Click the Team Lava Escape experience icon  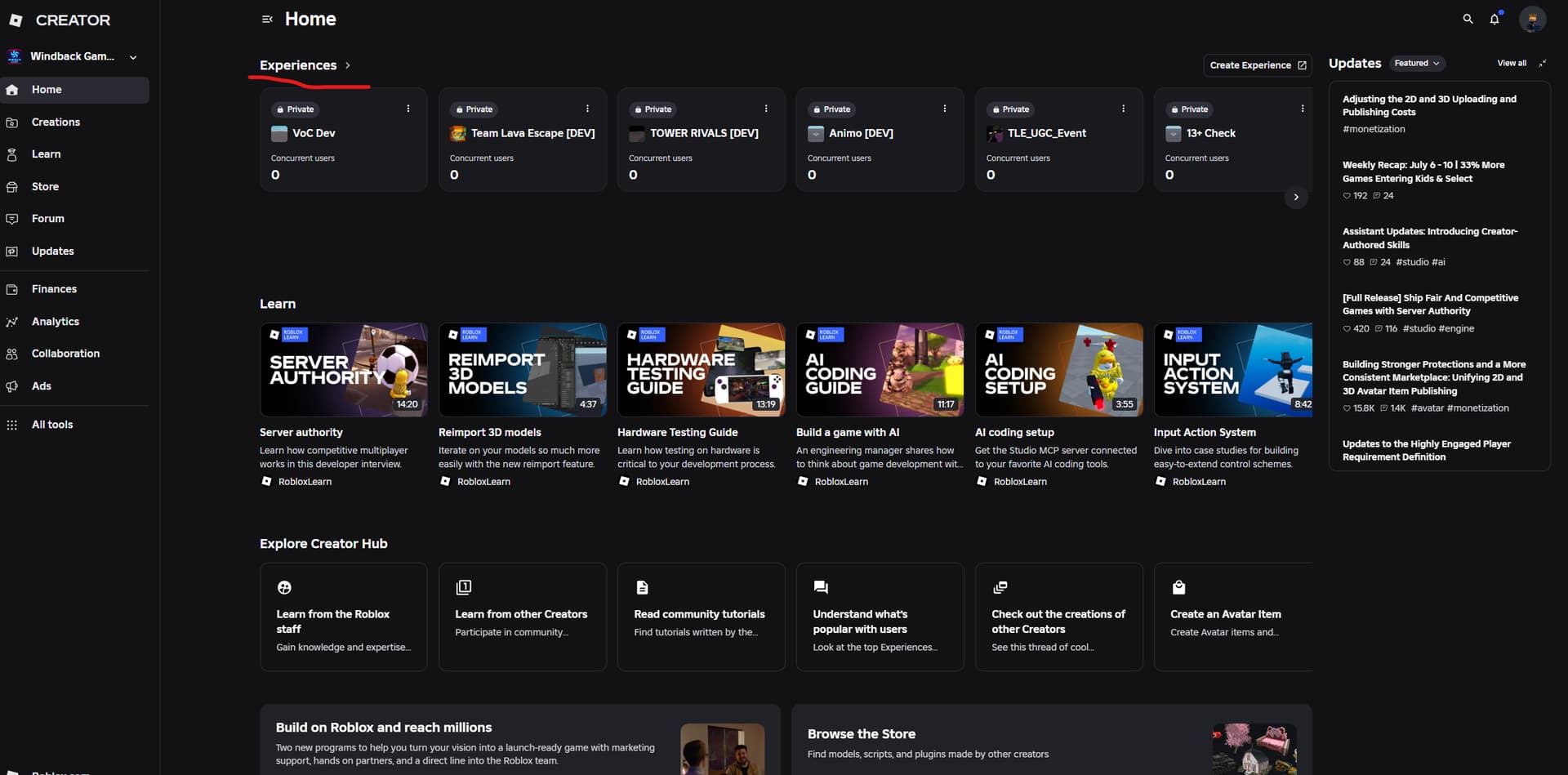pos(458,133)
